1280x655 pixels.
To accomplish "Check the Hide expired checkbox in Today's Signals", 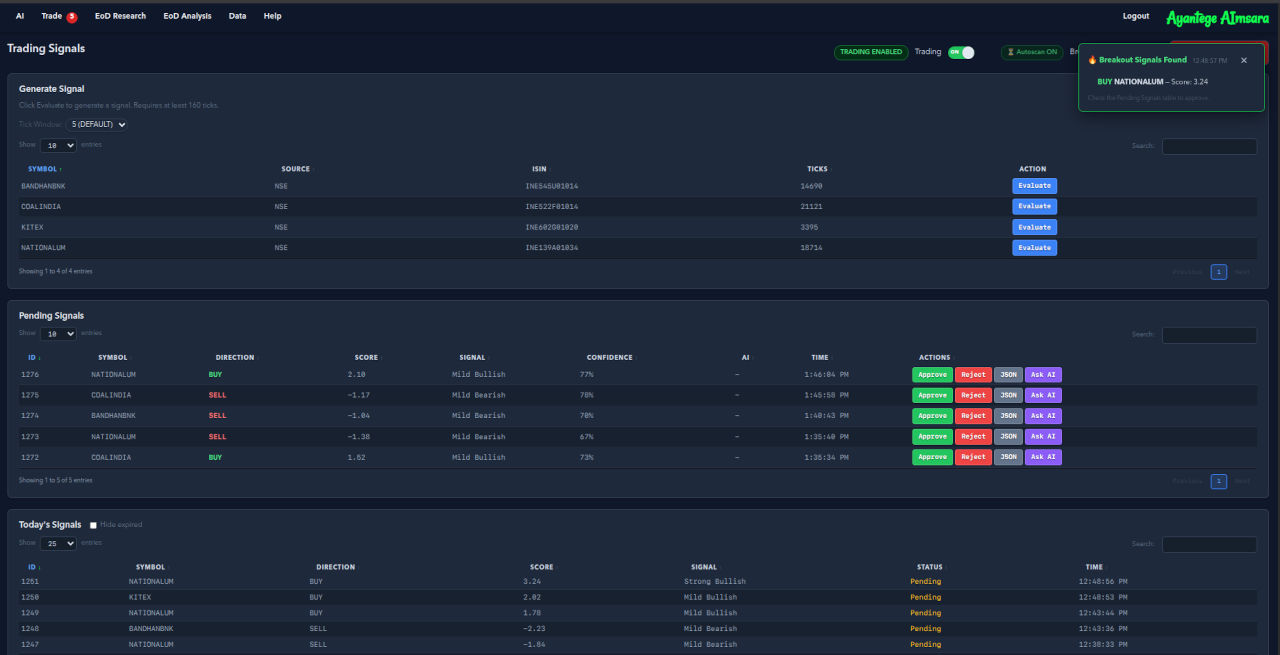I will click(92, 524).
